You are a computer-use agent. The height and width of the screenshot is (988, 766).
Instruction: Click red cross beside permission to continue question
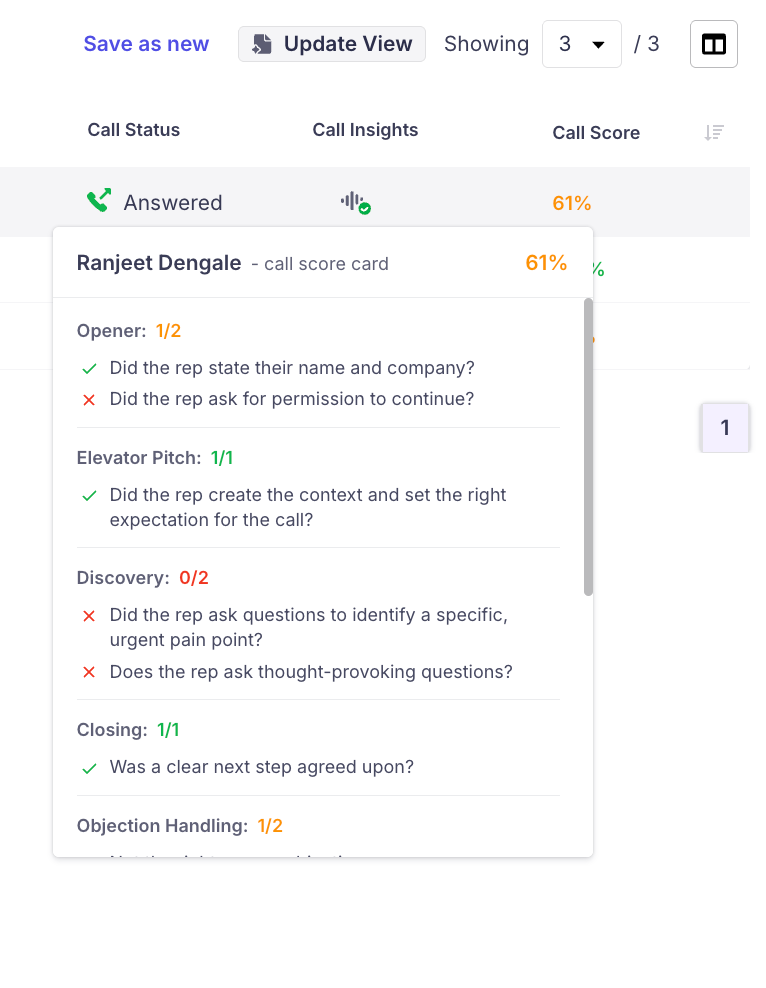tap(89, 400)
